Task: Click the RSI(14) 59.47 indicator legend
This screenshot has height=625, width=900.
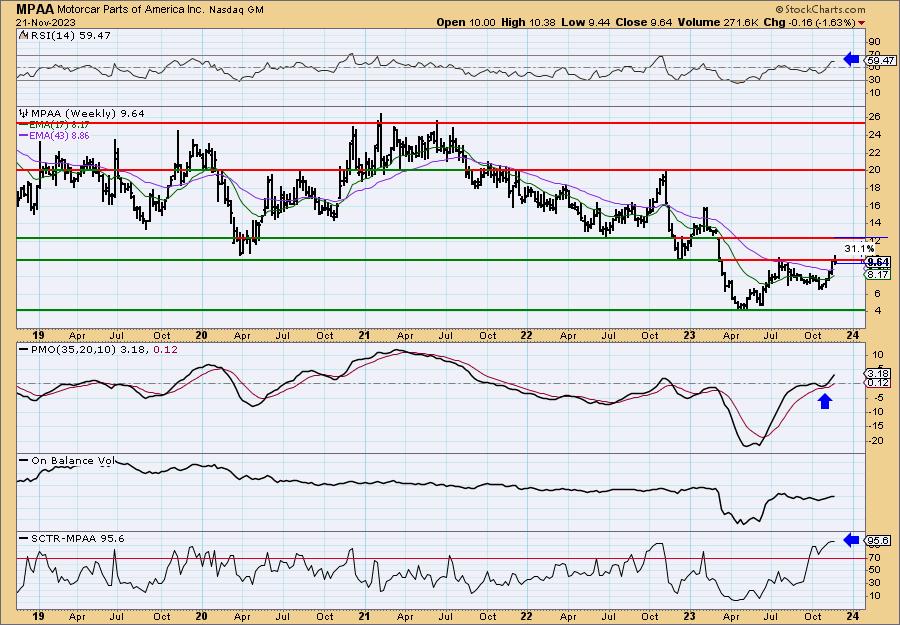Action: [x=70, y=35]
